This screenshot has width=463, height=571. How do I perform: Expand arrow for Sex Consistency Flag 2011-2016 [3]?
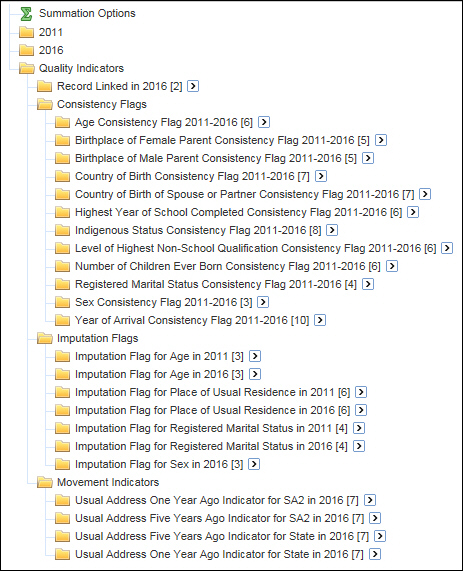(263, 302)
